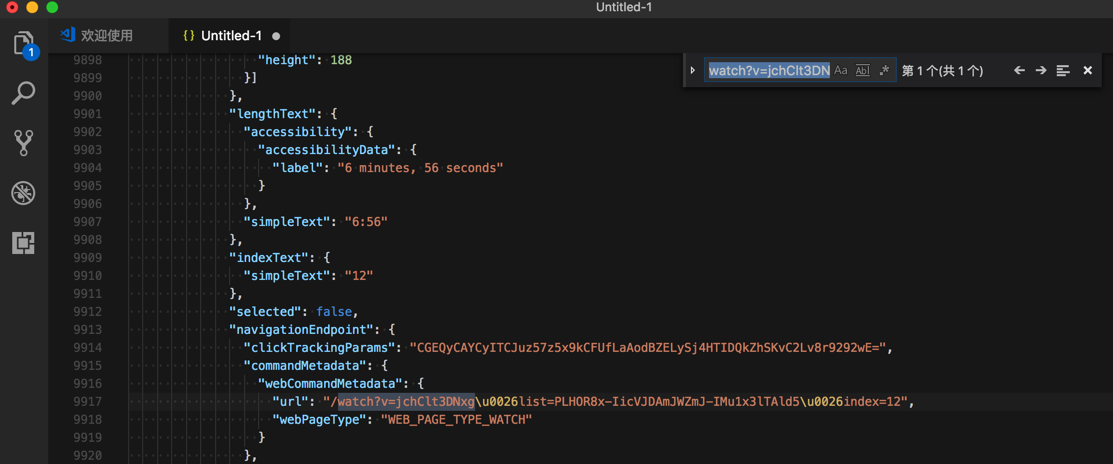The width and height of the screenshot is (1113, 464).
Task: Click the "commandMetadata" key
Action: (x=307, y=365)
